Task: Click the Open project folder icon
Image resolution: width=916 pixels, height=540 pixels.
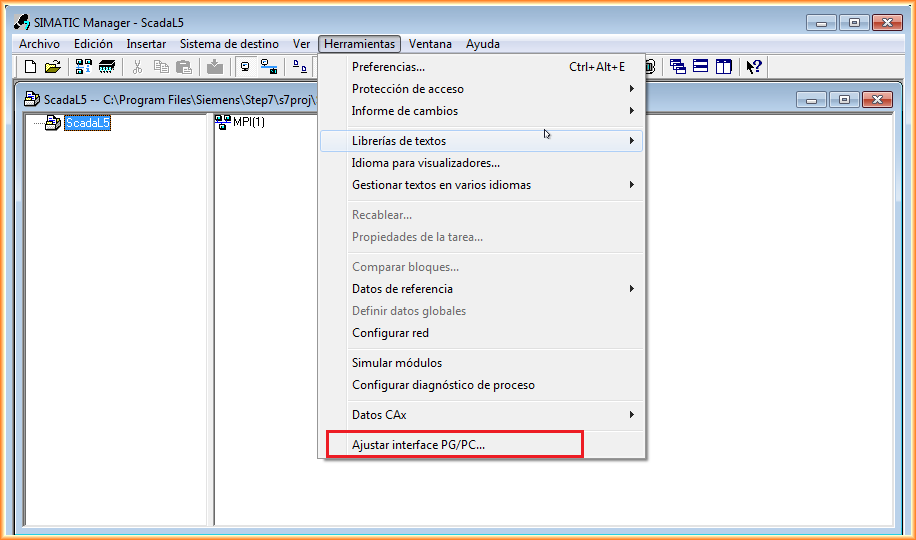Action: point(52,67)
